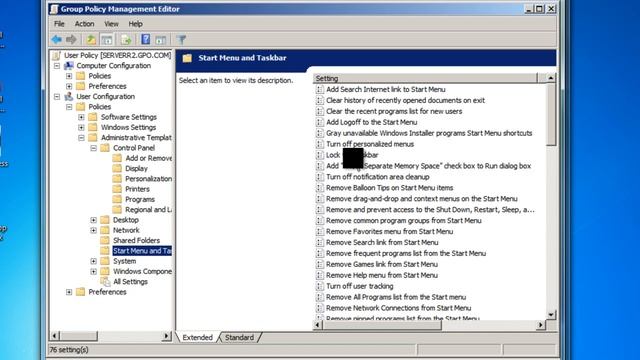The height and width of the screenshot is (360, 640).
Task: Expand the Network folder node
Action: click(93, 230)
